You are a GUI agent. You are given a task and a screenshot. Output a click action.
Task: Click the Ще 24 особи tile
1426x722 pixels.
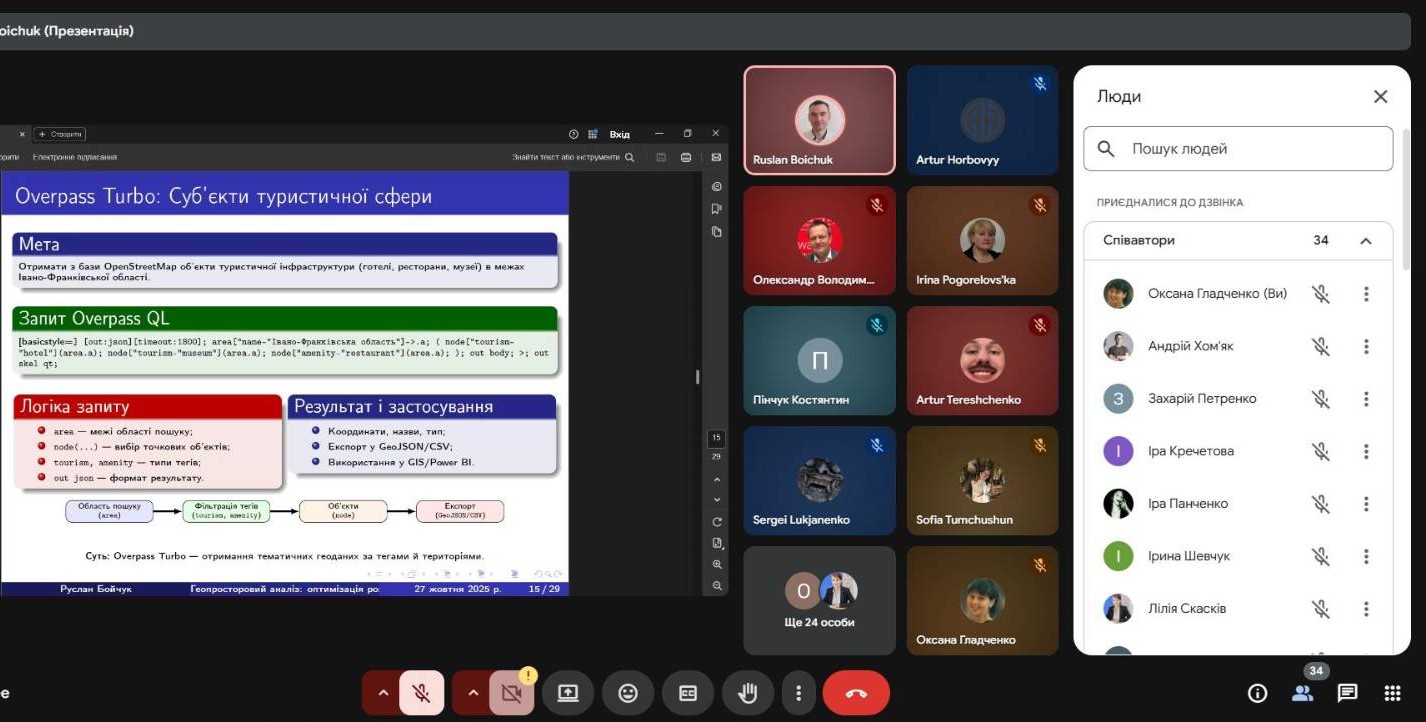(x=819, y=600)
